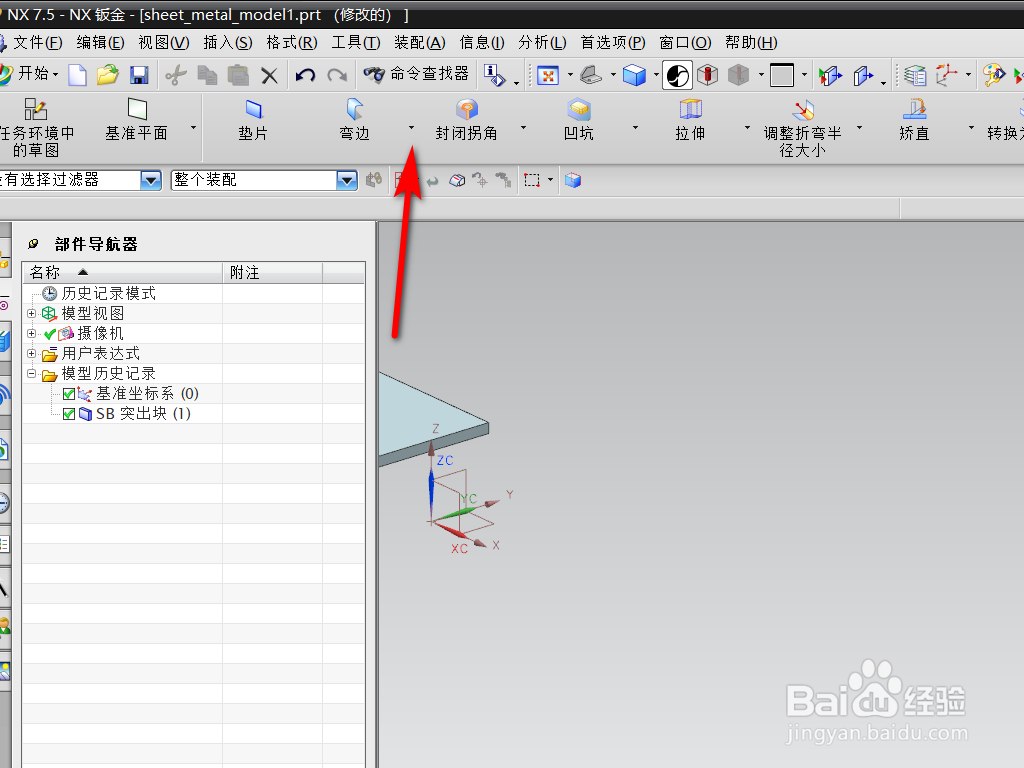
Task: Expand the 摄像机 tree node
Action: (31, 334)
